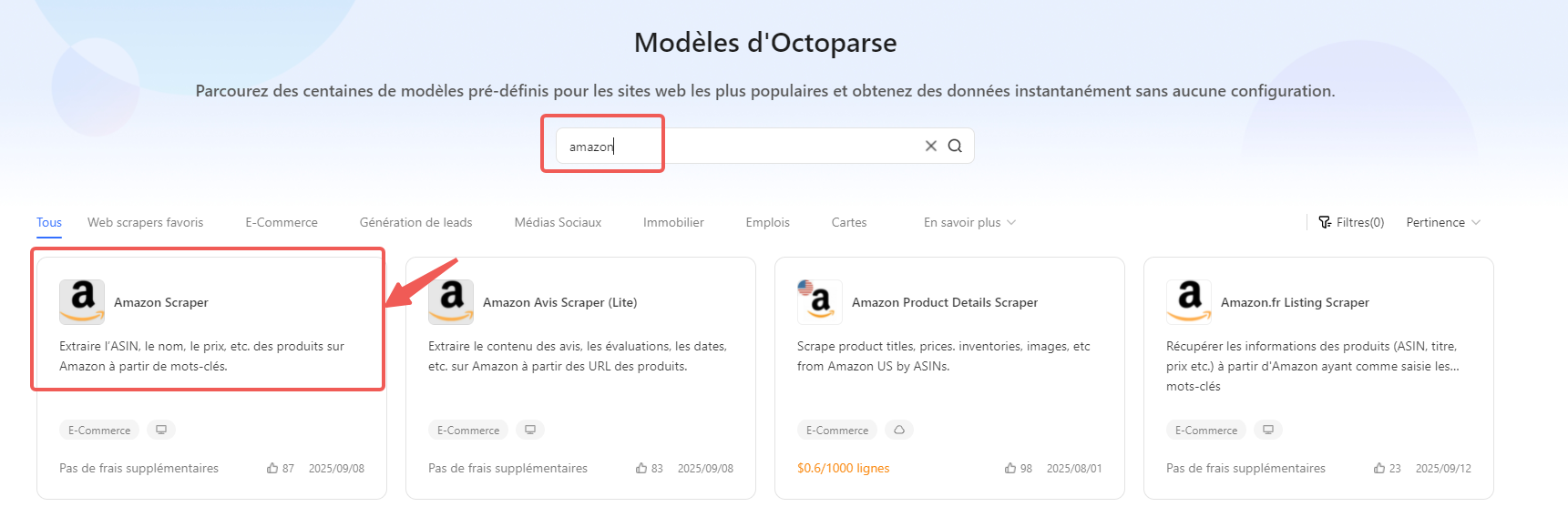The height and width of the screenshot is (507, 1568).
Task: Click desktop icon on Amazon Scraper card
Action: point(161,430)
